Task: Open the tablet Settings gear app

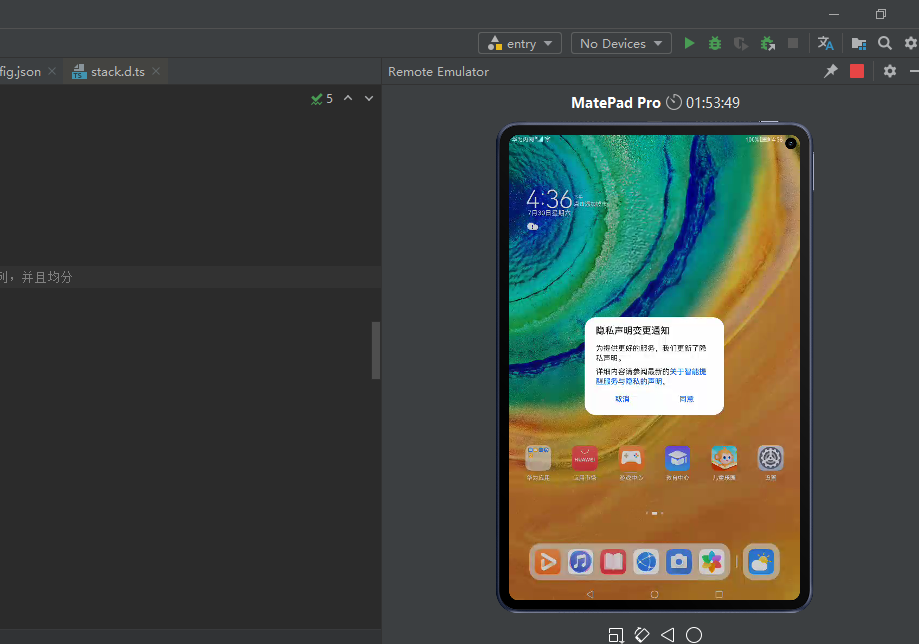Action: (770, 458)
